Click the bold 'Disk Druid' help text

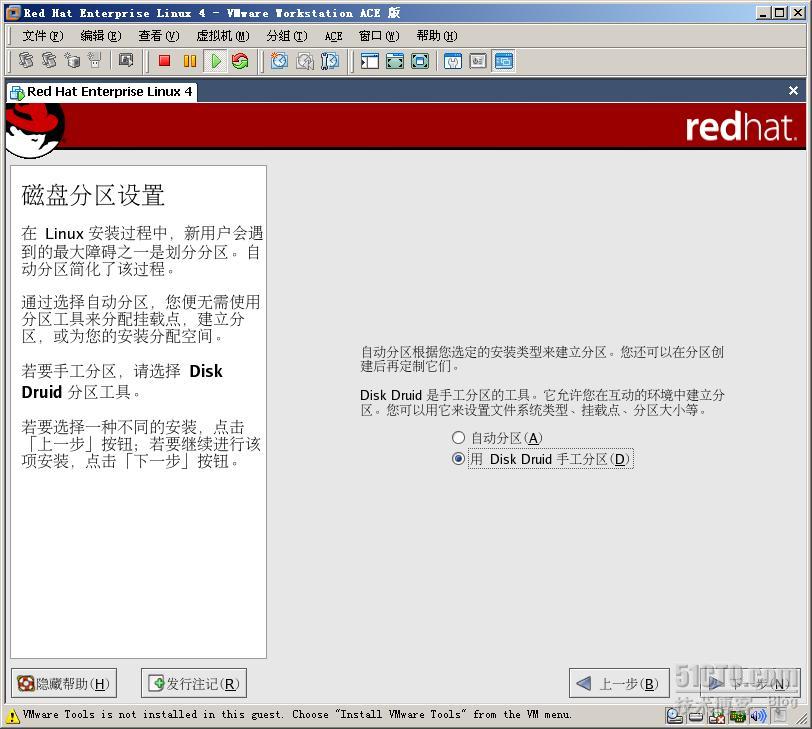(122, 382)
